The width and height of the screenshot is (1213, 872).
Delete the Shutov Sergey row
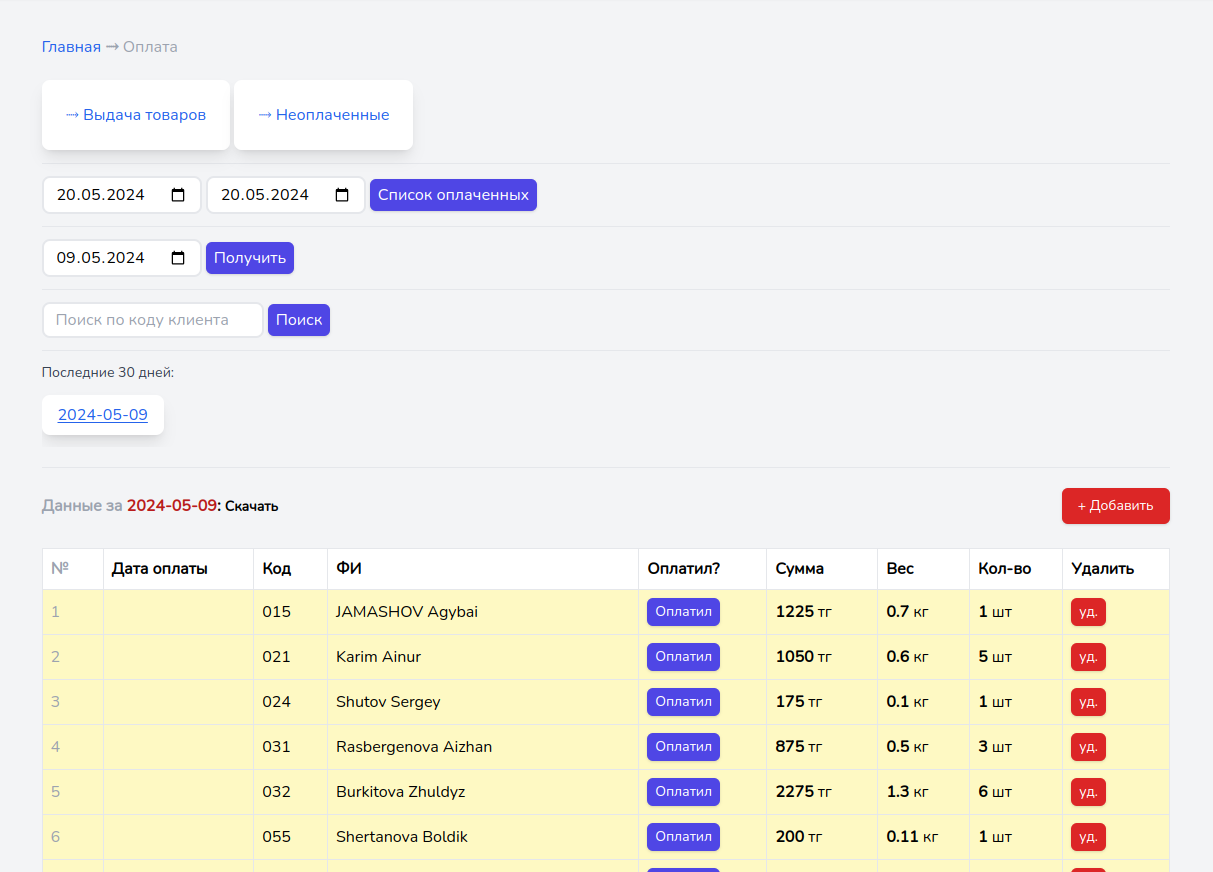point(1088,702)
